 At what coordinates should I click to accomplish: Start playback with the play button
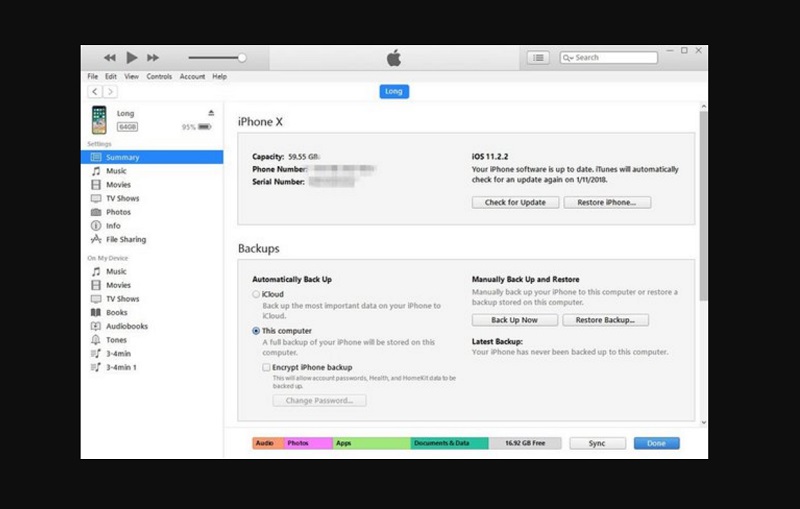coord(132,58)
